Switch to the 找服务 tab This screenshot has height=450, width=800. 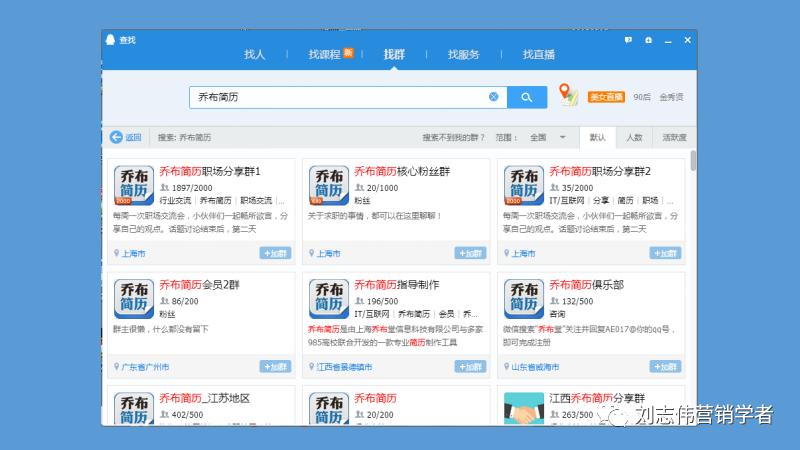pos(463,55)
